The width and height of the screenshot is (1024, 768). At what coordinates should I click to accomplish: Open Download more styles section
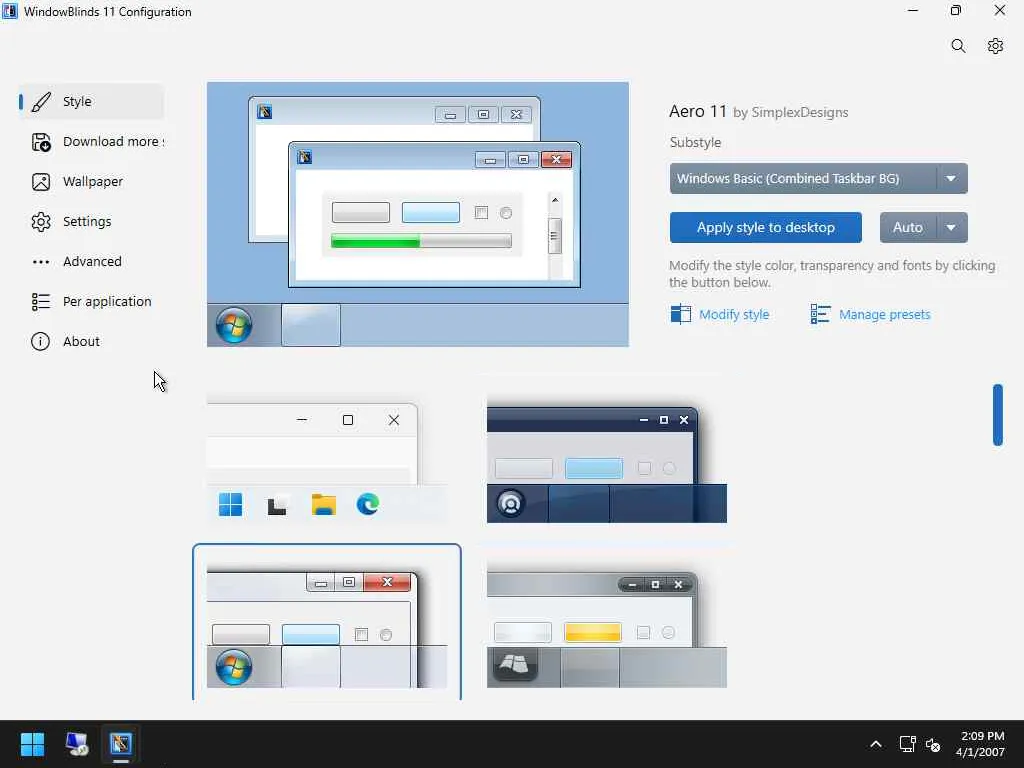click(92, 142)
